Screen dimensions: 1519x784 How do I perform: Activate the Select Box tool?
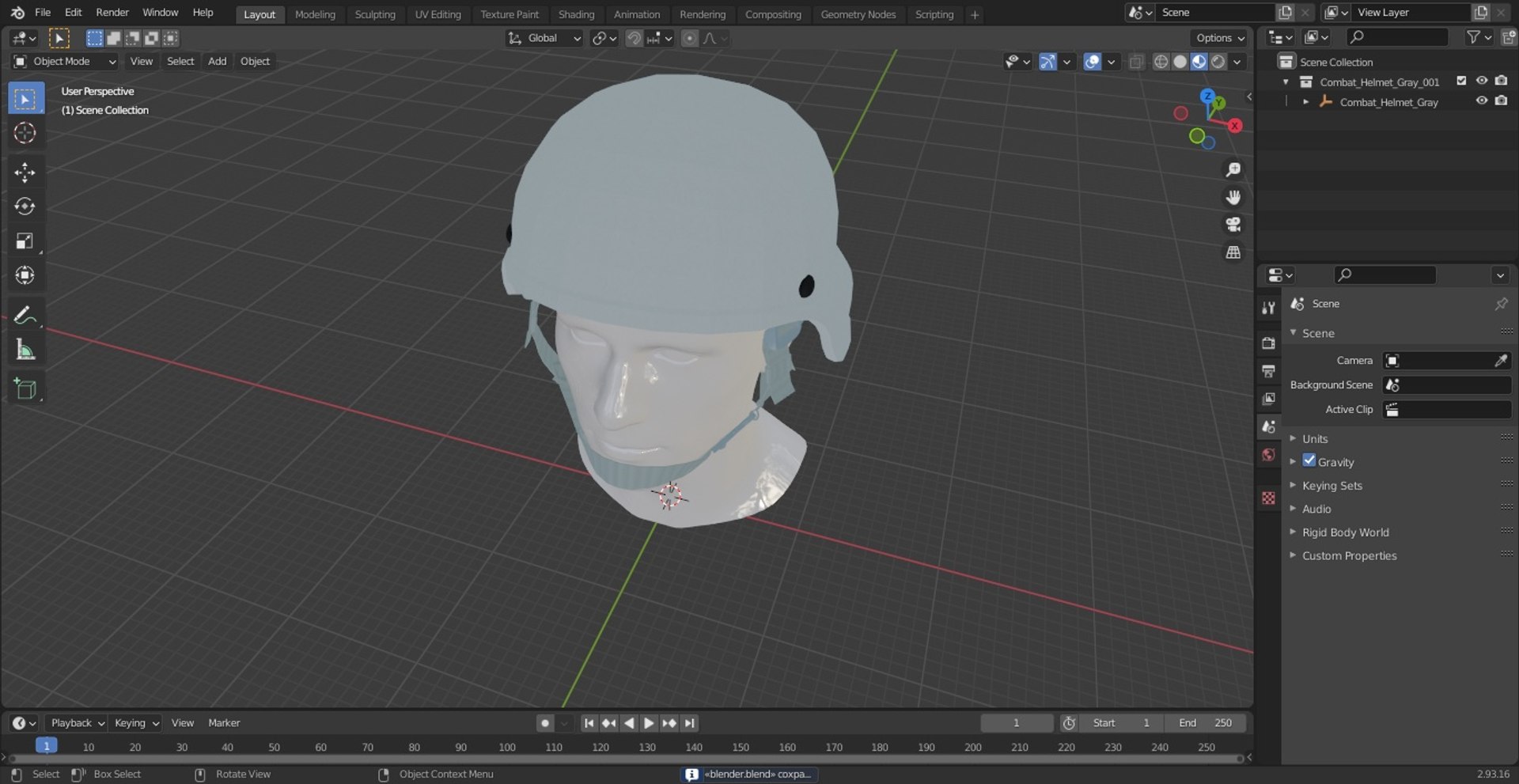pyautogui.click(x=25, y=99)
